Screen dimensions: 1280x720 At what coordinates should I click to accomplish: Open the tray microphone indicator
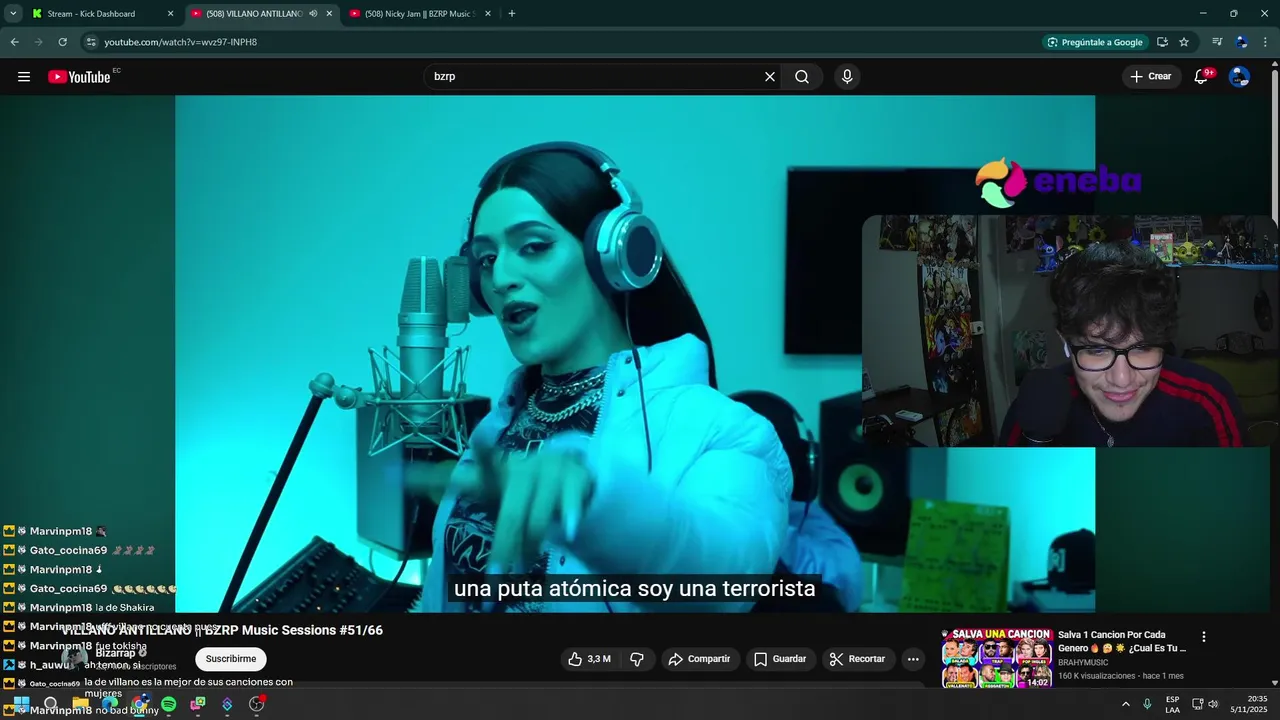(1147, 704)
